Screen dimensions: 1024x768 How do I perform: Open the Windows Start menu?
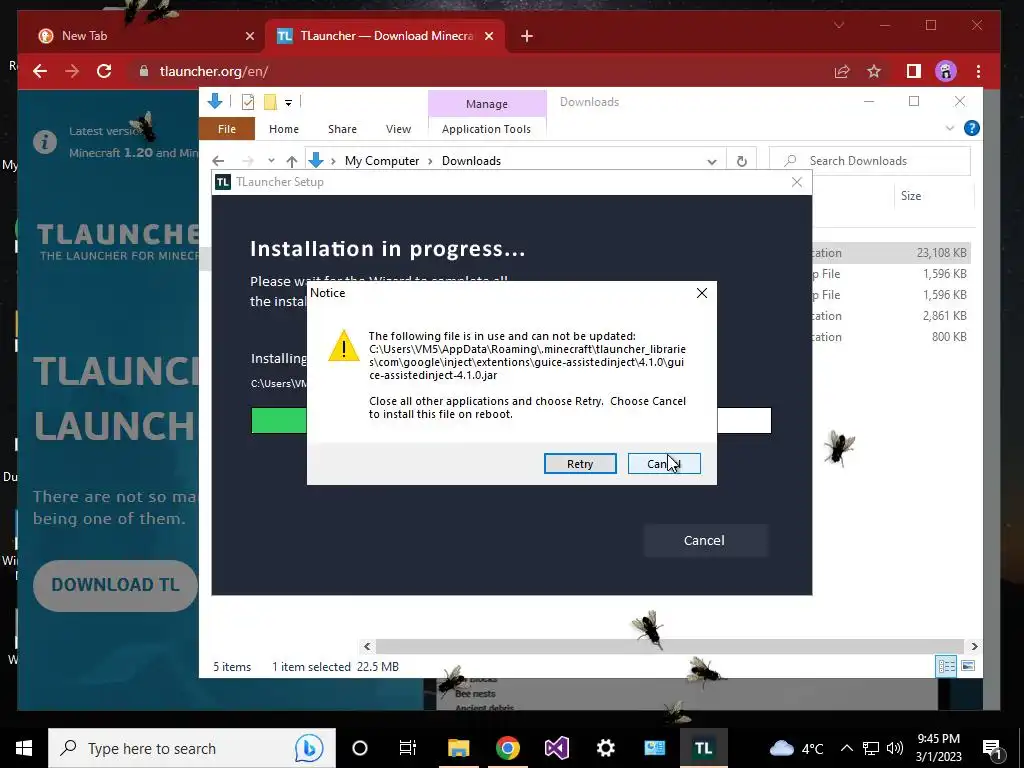click(24, 748)
